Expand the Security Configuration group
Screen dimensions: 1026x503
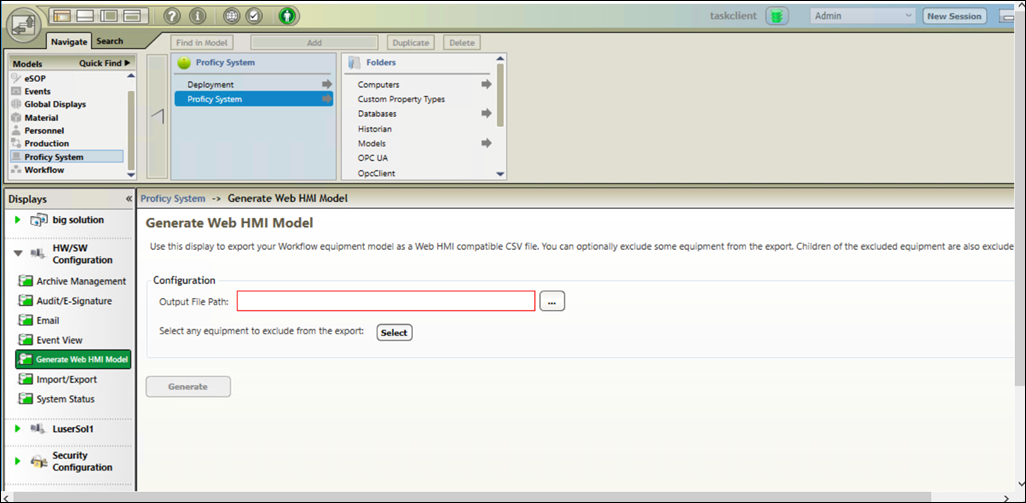point(18,461)
